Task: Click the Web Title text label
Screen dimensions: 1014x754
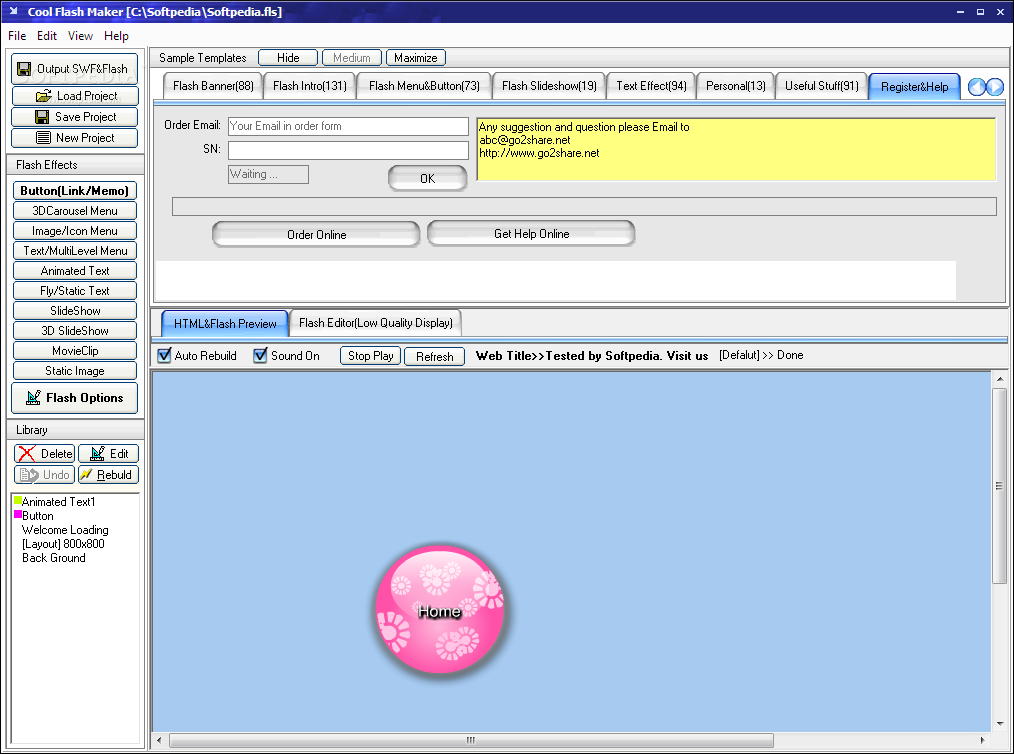Action: click(592, 356)
